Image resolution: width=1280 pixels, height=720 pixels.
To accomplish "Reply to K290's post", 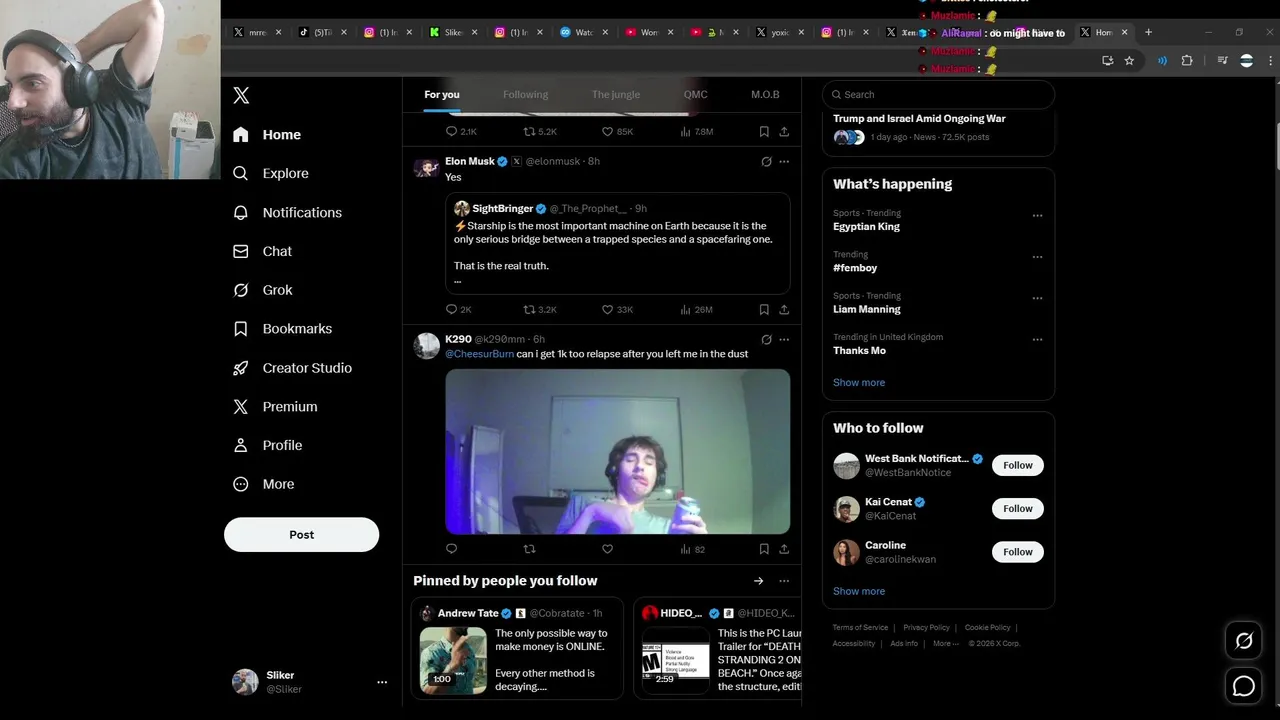I will [452, 549].
